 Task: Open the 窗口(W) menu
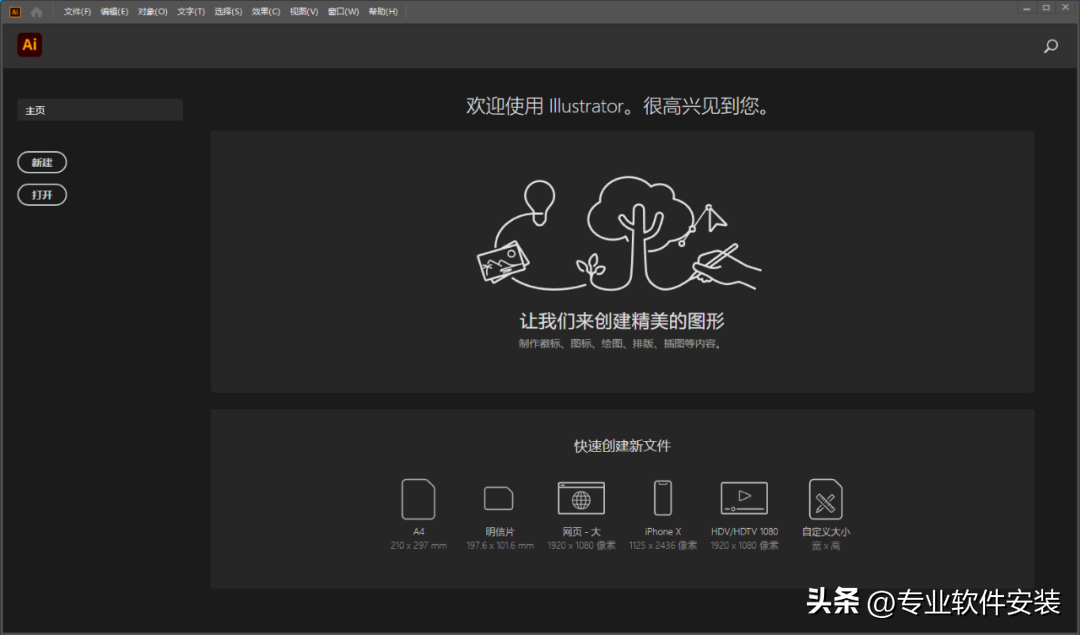point(343,12)
